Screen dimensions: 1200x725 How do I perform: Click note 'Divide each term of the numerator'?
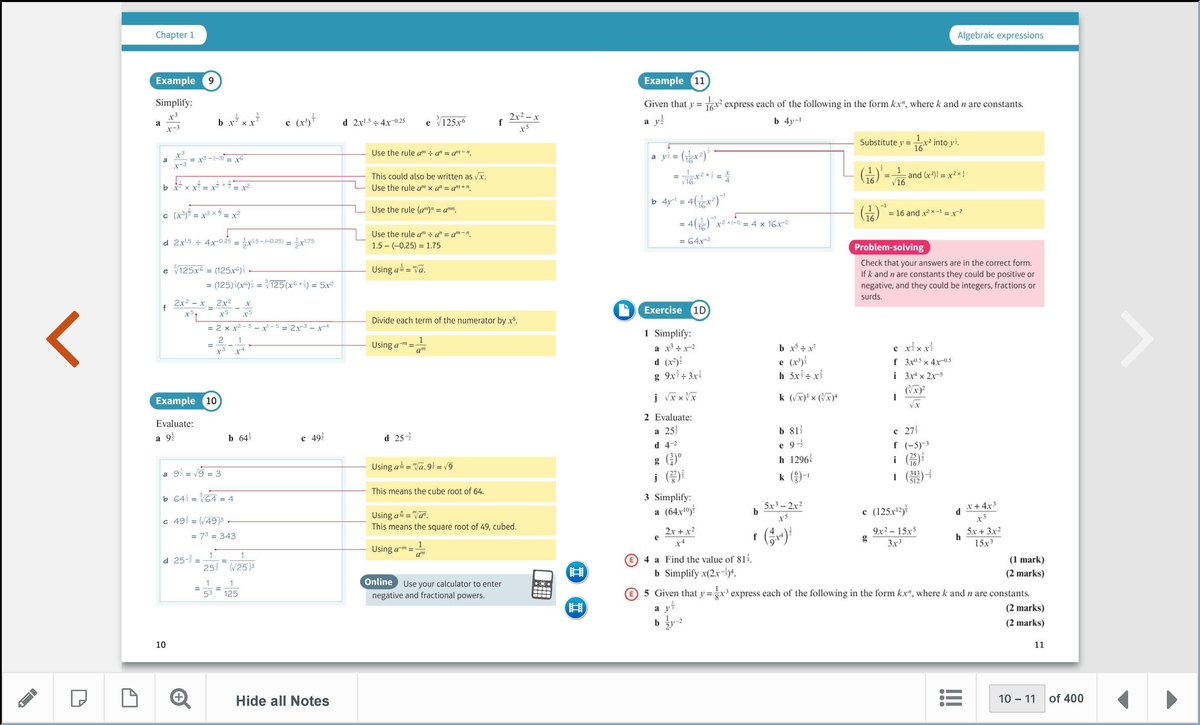pyautogui.click(x=444, y=321)
